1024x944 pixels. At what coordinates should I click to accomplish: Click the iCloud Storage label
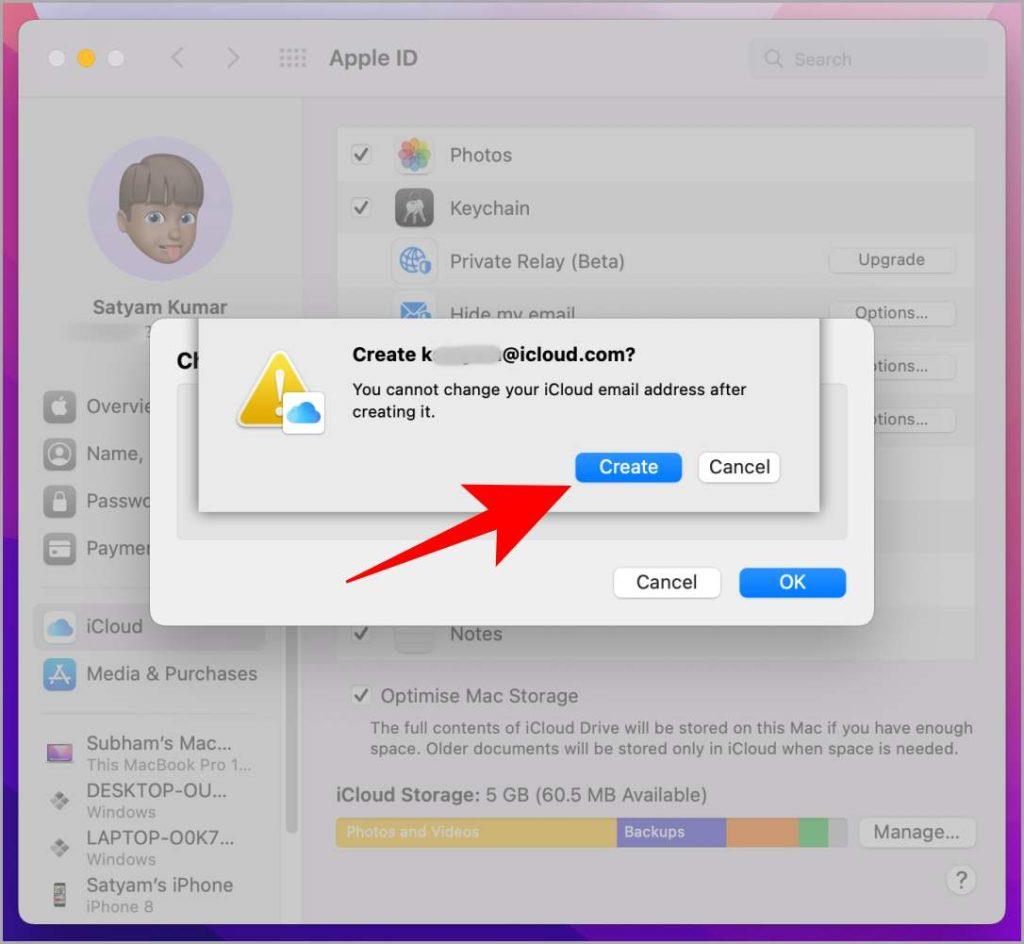[x=408, y=795]
